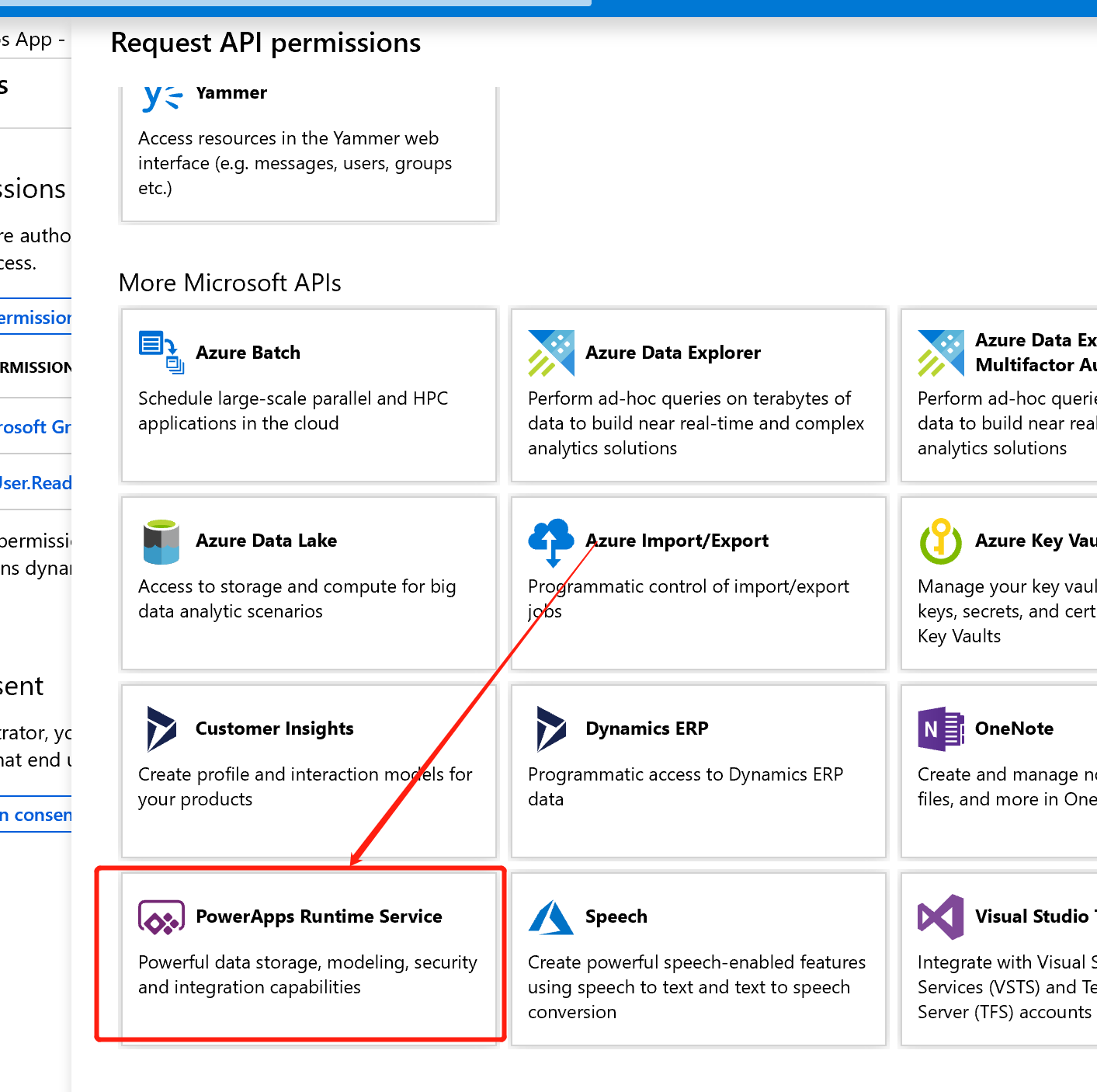
Task: Click 'Create and manage notes' OneNote description
Action: [x=1007, y=787]
